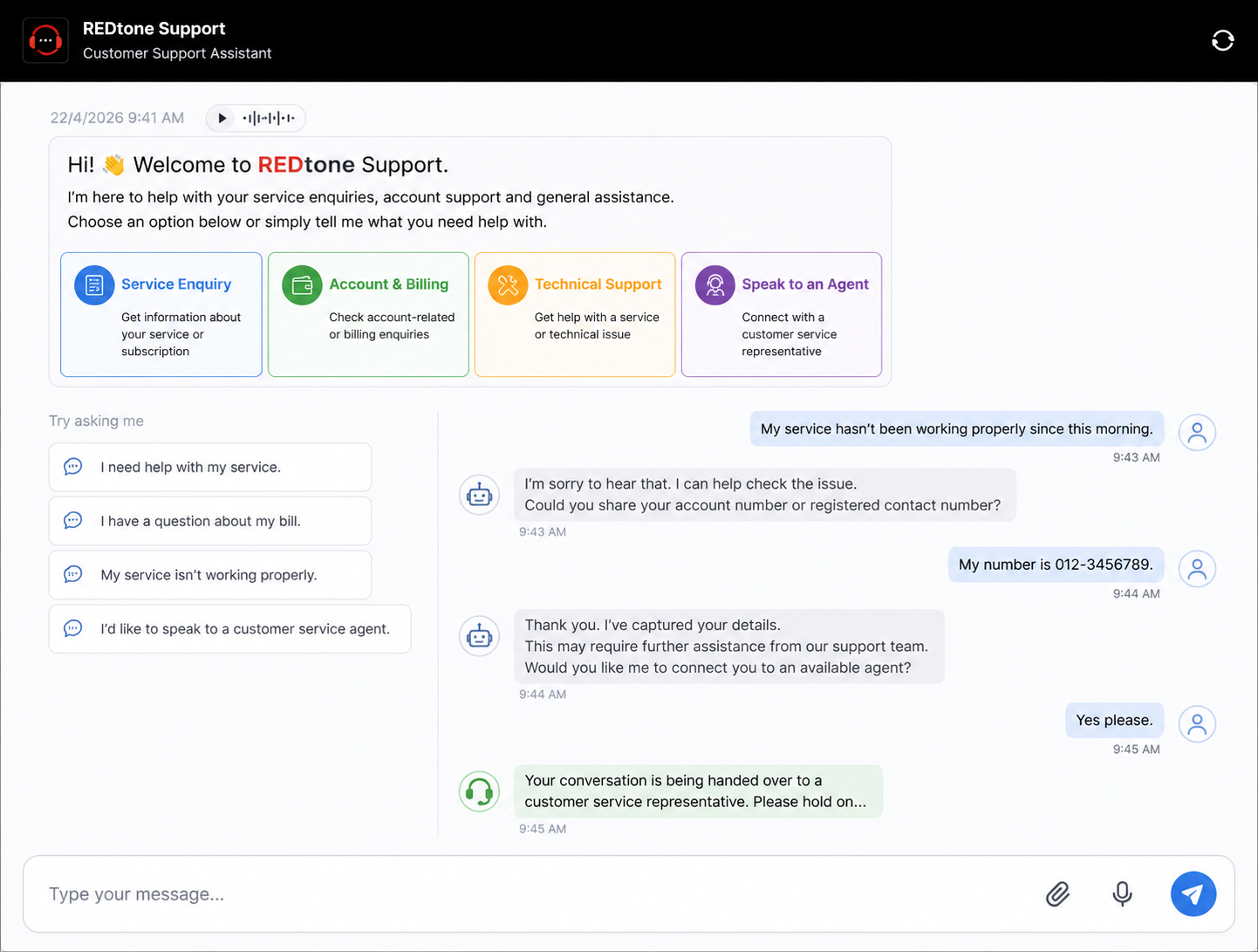Click the REDtone headset logo icon
This screenshot has width=1258, height=952.
(x=45, y=41)
